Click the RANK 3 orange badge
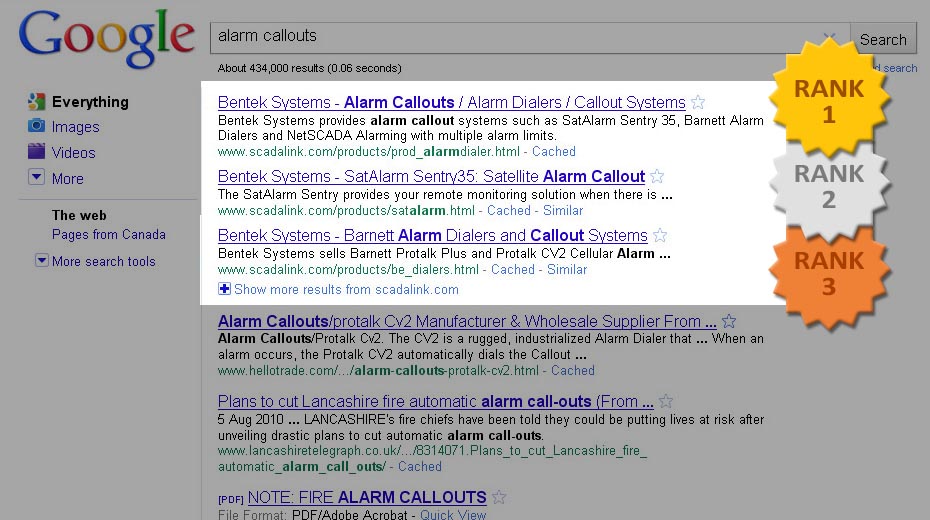The image size is (930, 520). click(828, 273)
